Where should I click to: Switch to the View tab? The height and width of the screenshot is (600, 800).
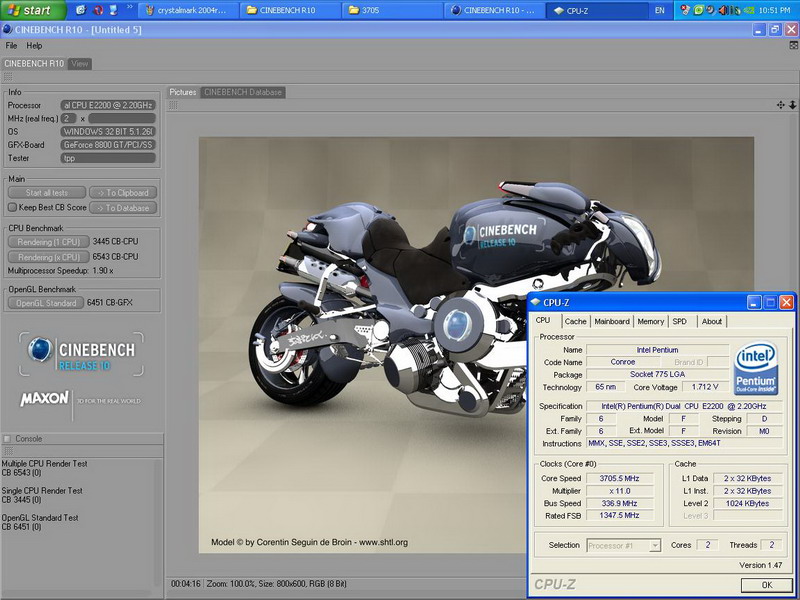click(80, 64)
